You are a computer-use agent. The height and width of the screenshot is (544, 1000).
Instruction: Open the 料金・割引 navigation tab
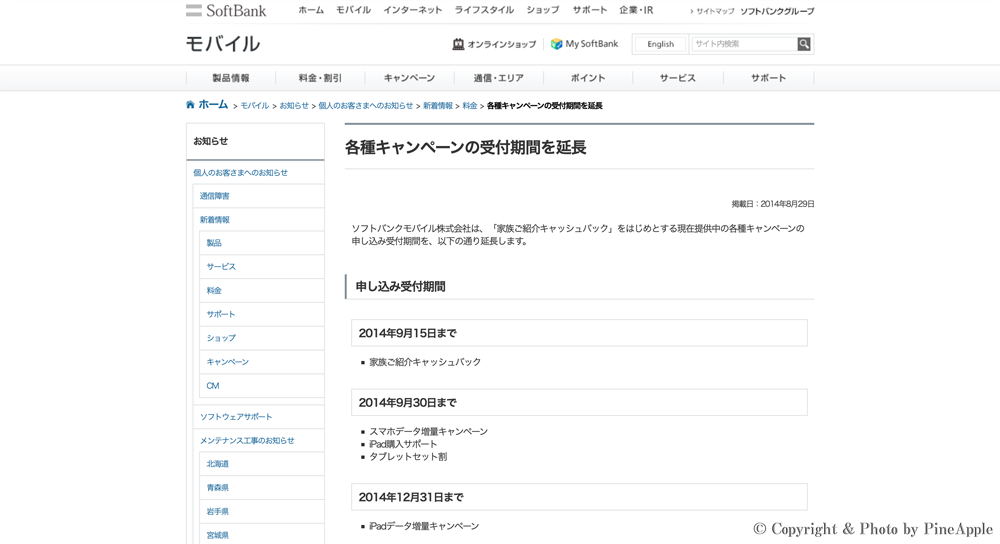click(320, 78)
